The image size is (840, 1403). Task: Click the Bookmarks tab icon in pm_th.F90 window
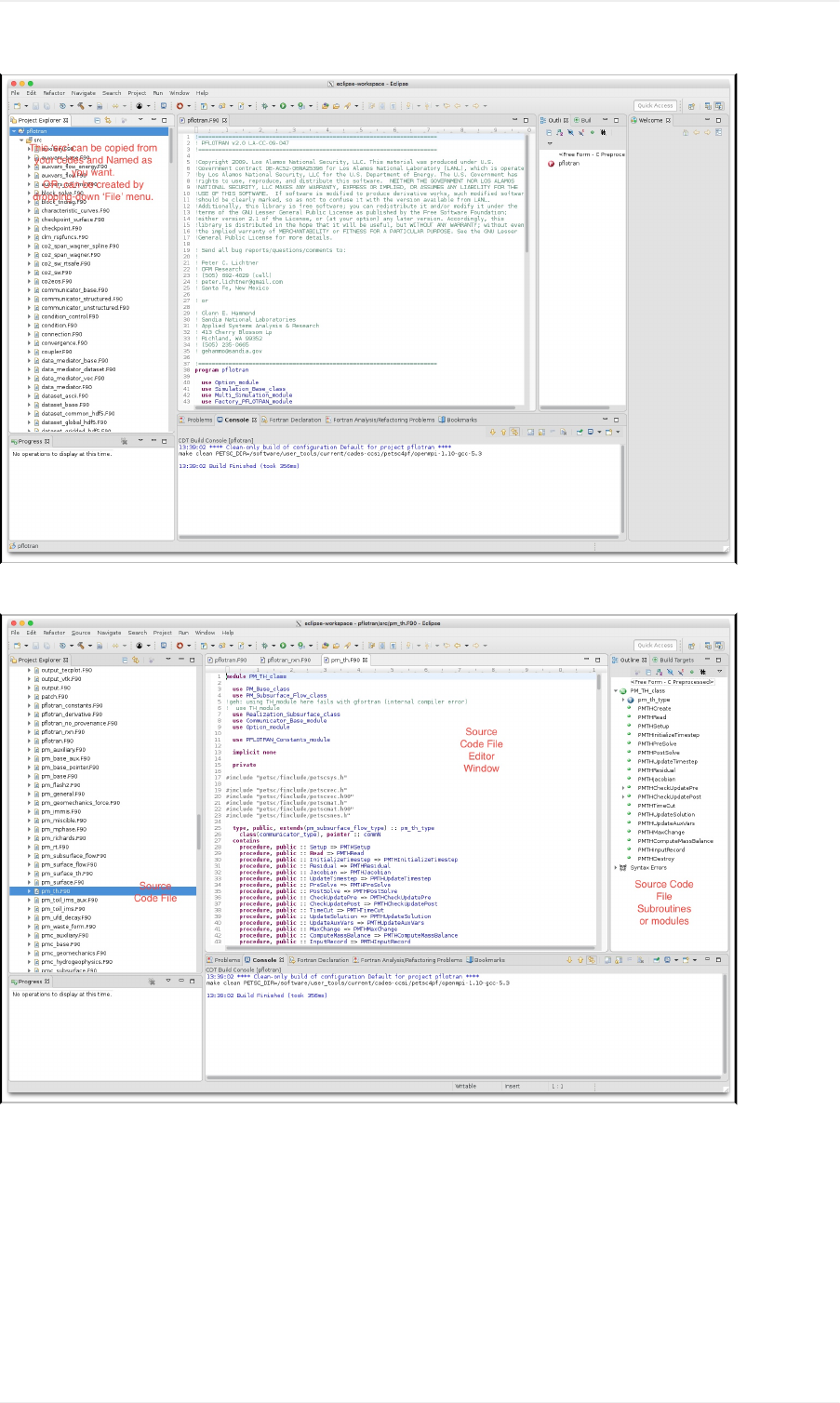point(470,959)
